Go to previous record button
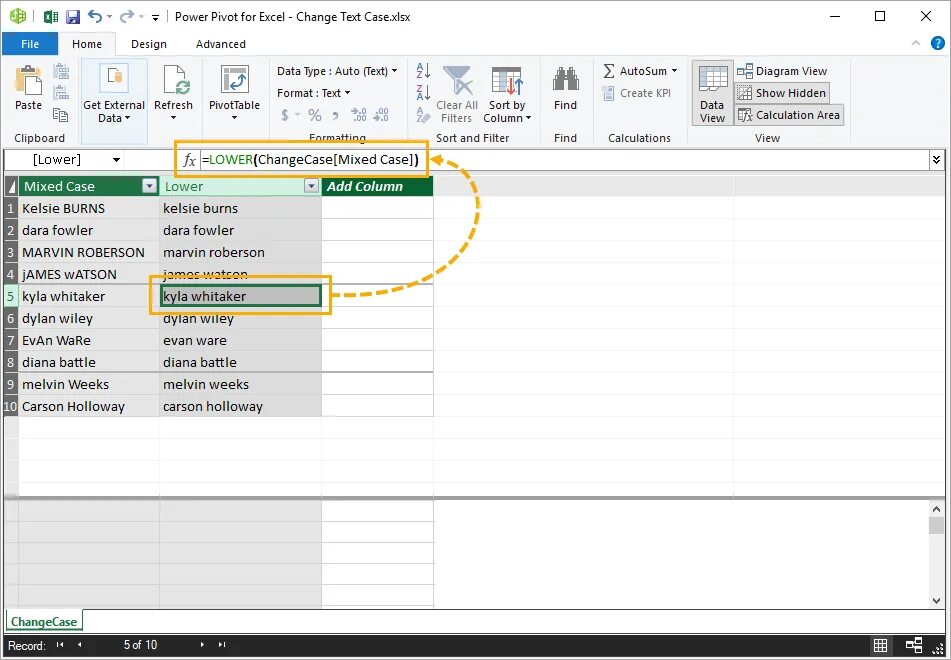Screen dimensions: 951x660 (79, 645)
